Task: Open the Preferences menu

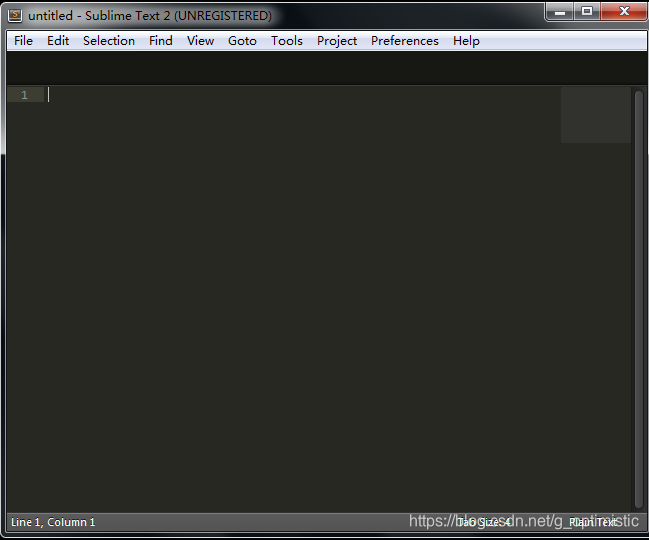Action: point(405,41)
